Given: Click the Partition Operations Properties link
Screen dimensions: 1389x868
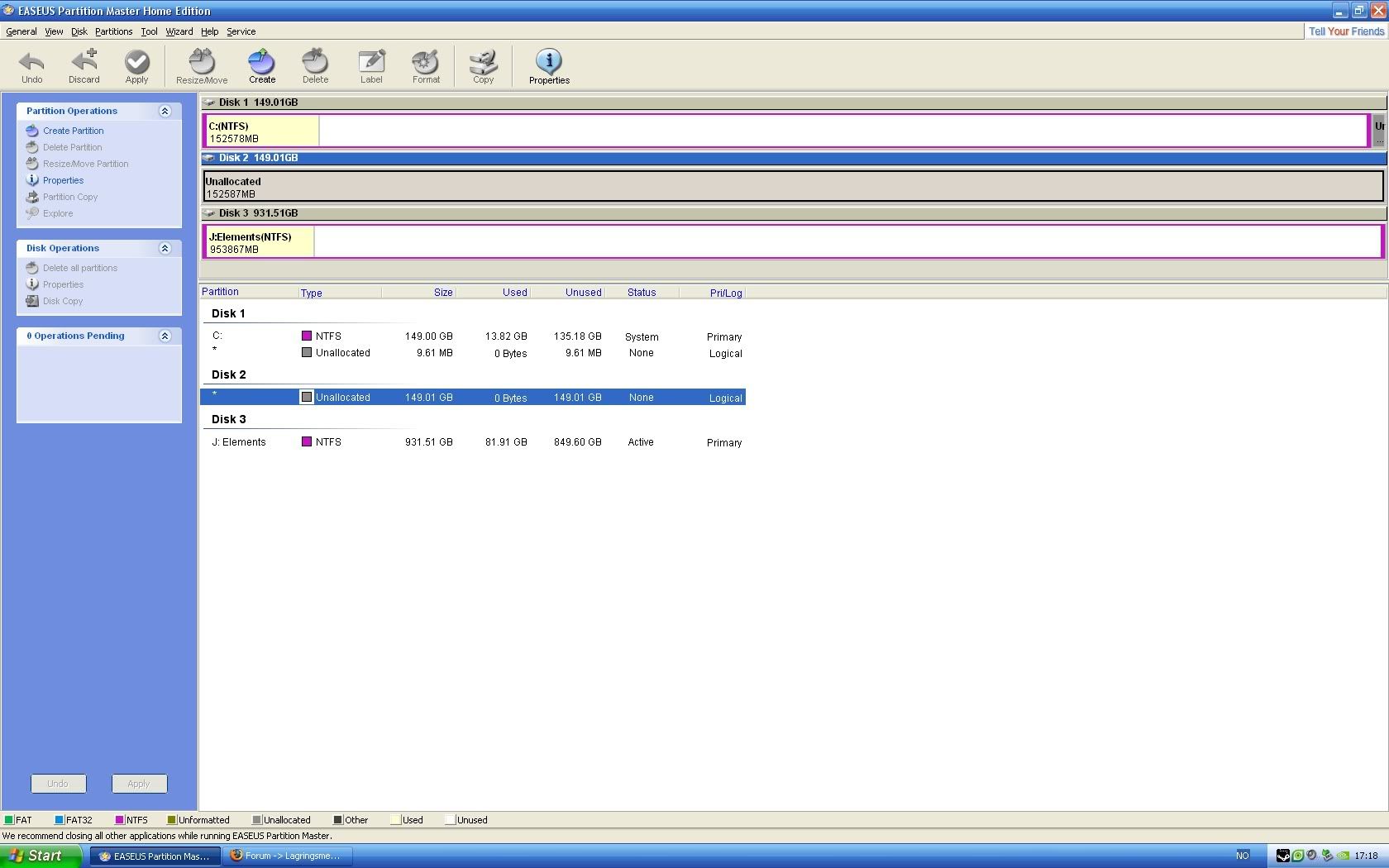Looking at the screenshot, I should tap(64, 180).
